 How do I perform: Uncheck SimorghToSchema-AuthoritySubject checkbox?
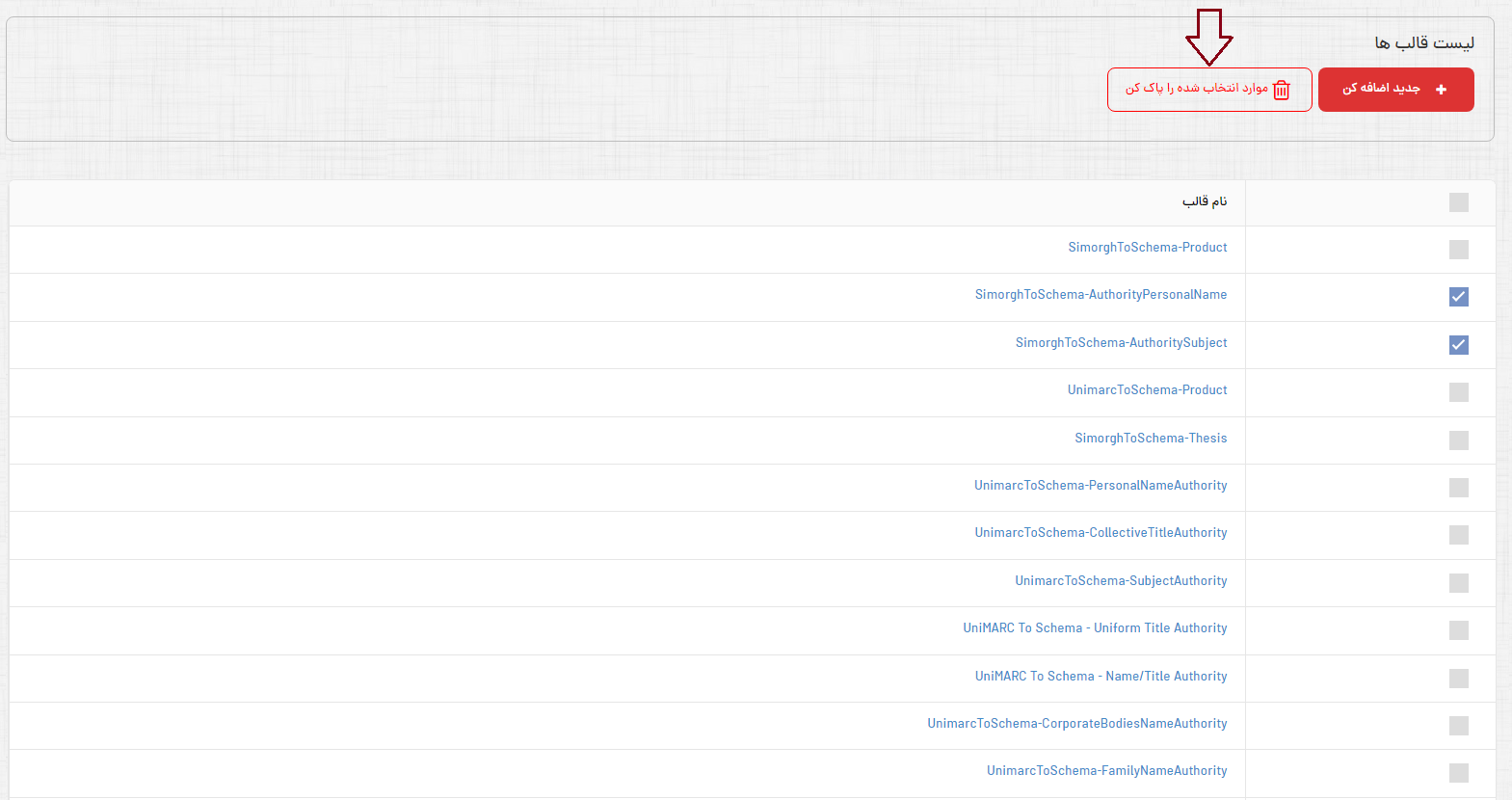tap(1458, 345)
